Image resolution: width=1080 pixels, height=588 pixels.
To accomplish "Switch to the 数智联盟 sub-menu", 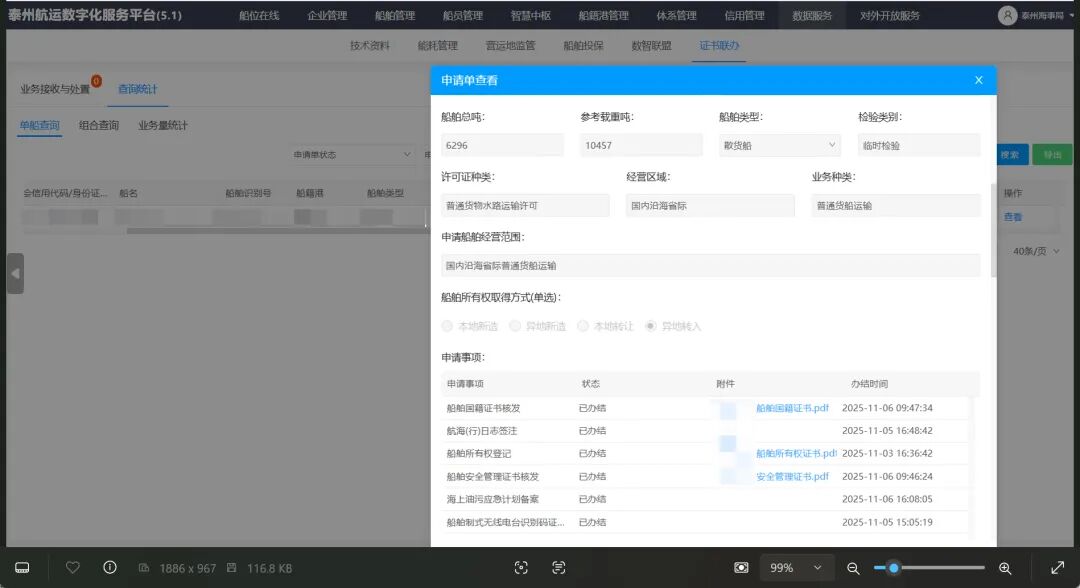I will click(652, 45).
